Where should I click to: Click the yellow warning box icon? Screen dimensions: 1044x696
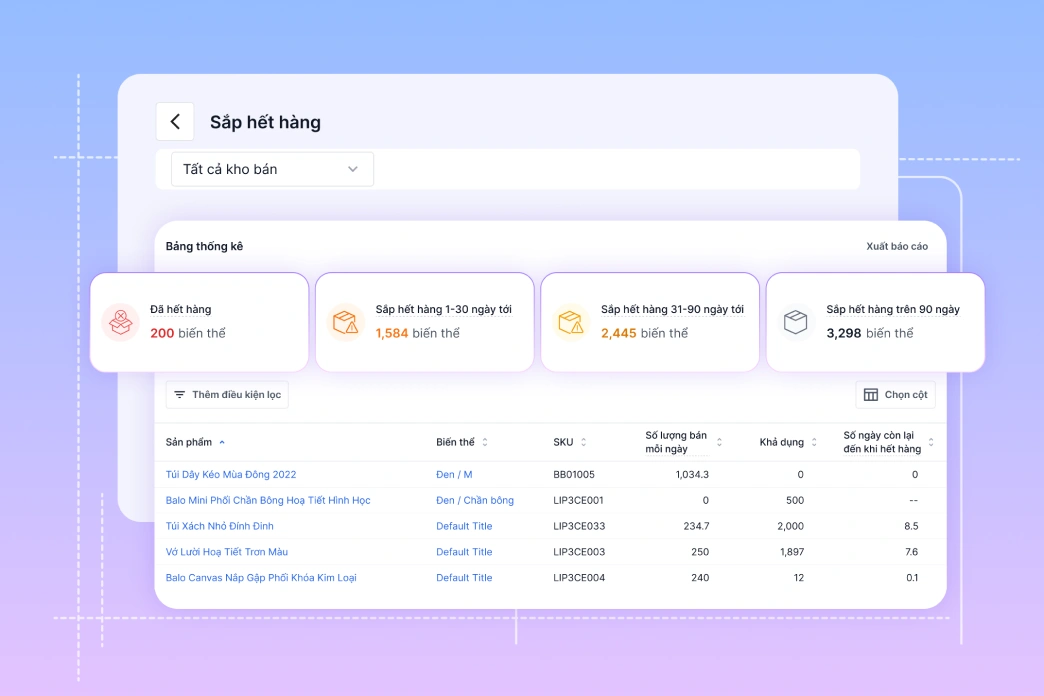570,322
